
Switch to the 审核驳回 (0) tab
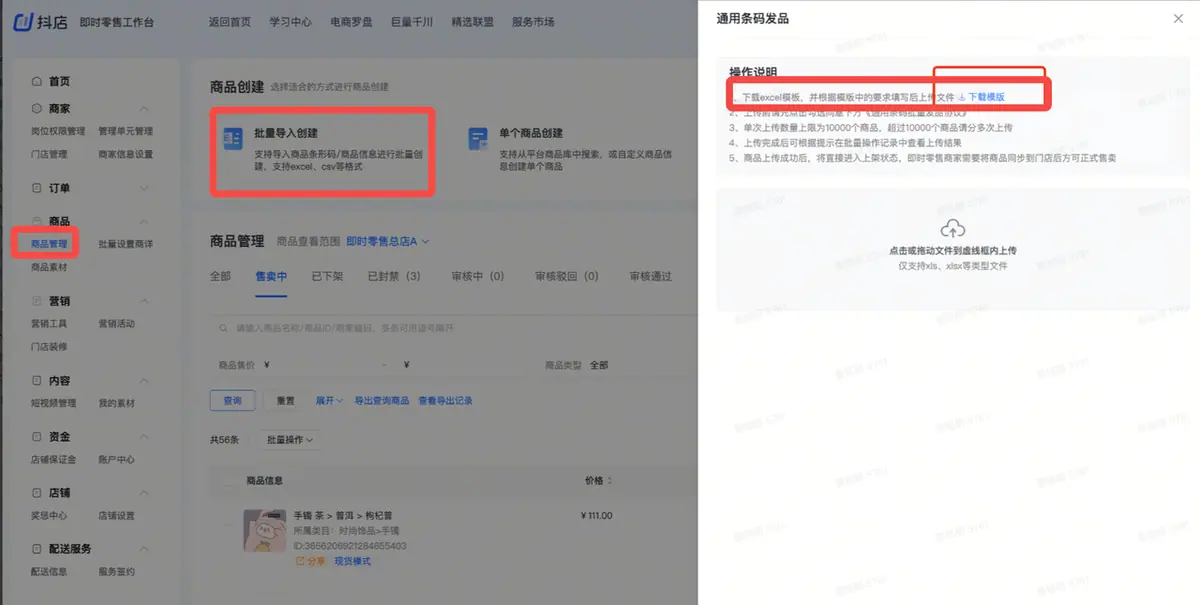tap(566, 276)
